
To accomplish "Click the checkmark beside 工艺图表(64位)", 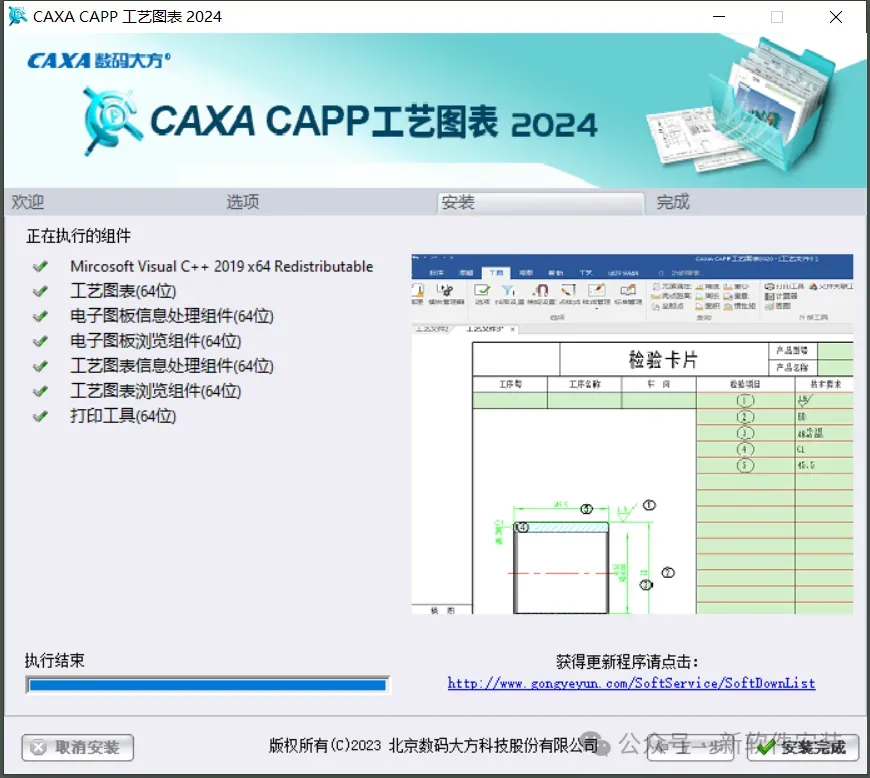I will tap(40, 291).
